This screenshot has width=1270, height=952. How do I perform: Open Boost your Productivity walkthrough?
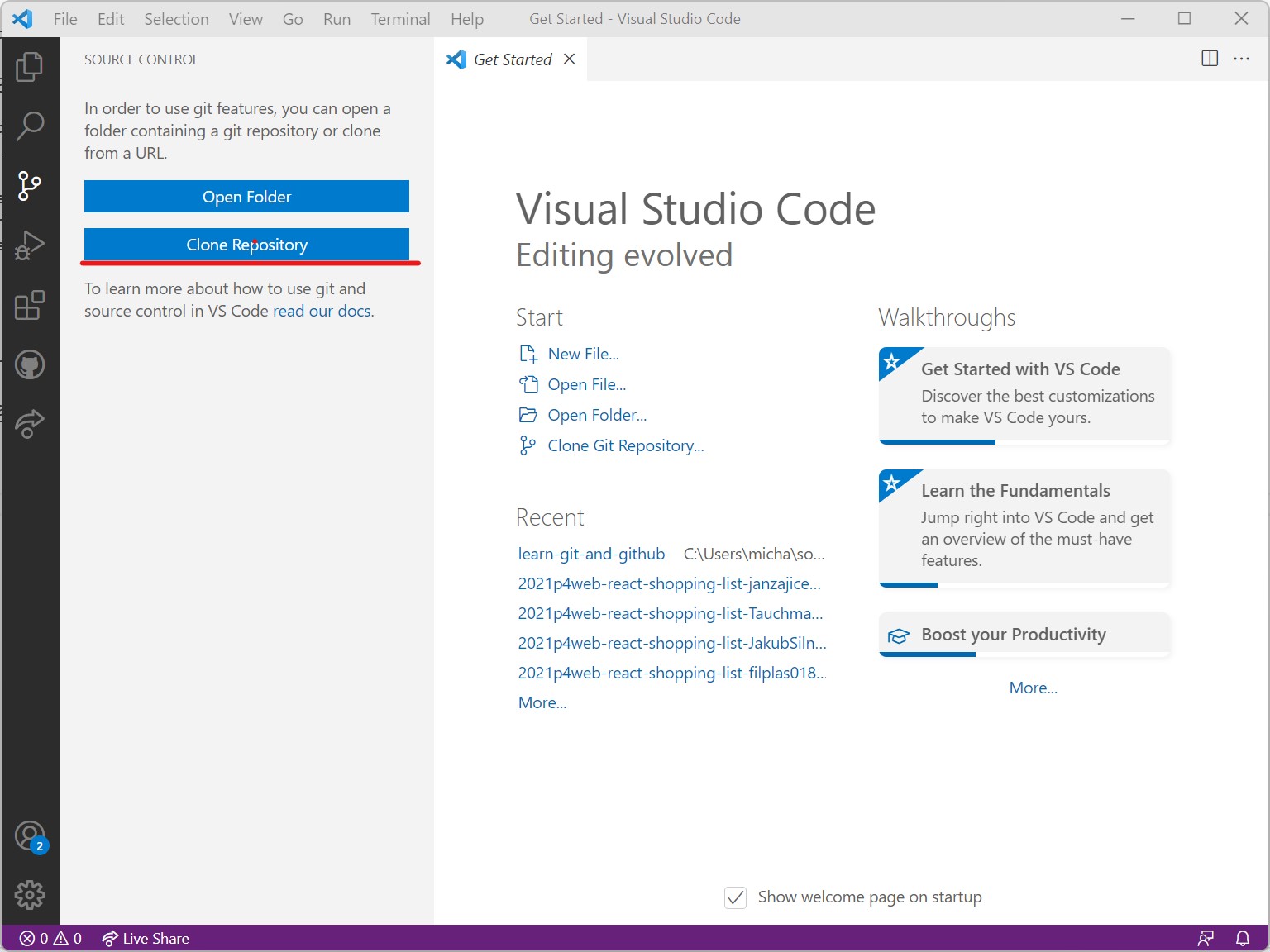(x=1024, y=634)
